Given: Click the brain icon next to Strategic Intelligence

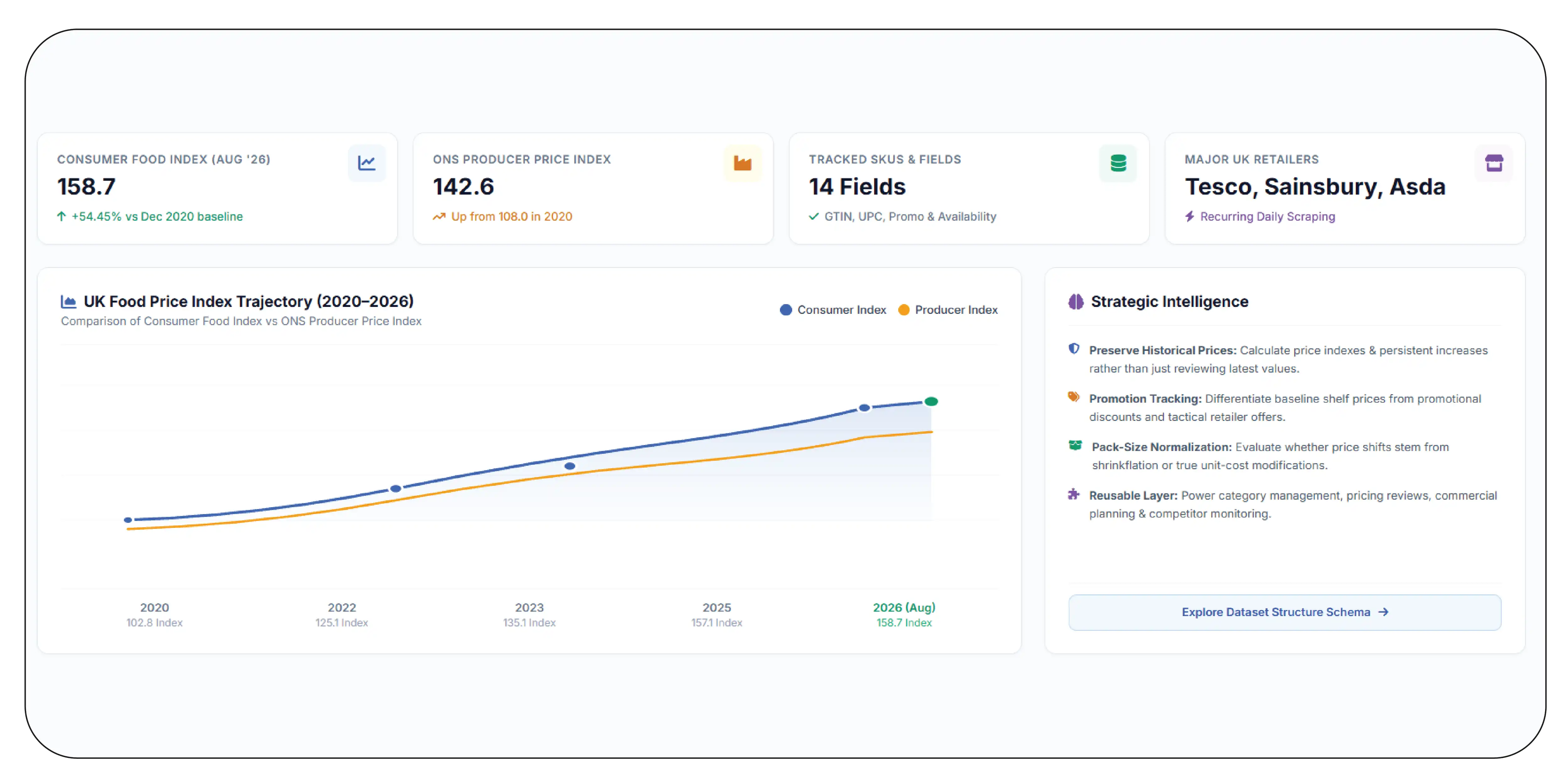Looking at the screenshot, I should pos(1076,302).
